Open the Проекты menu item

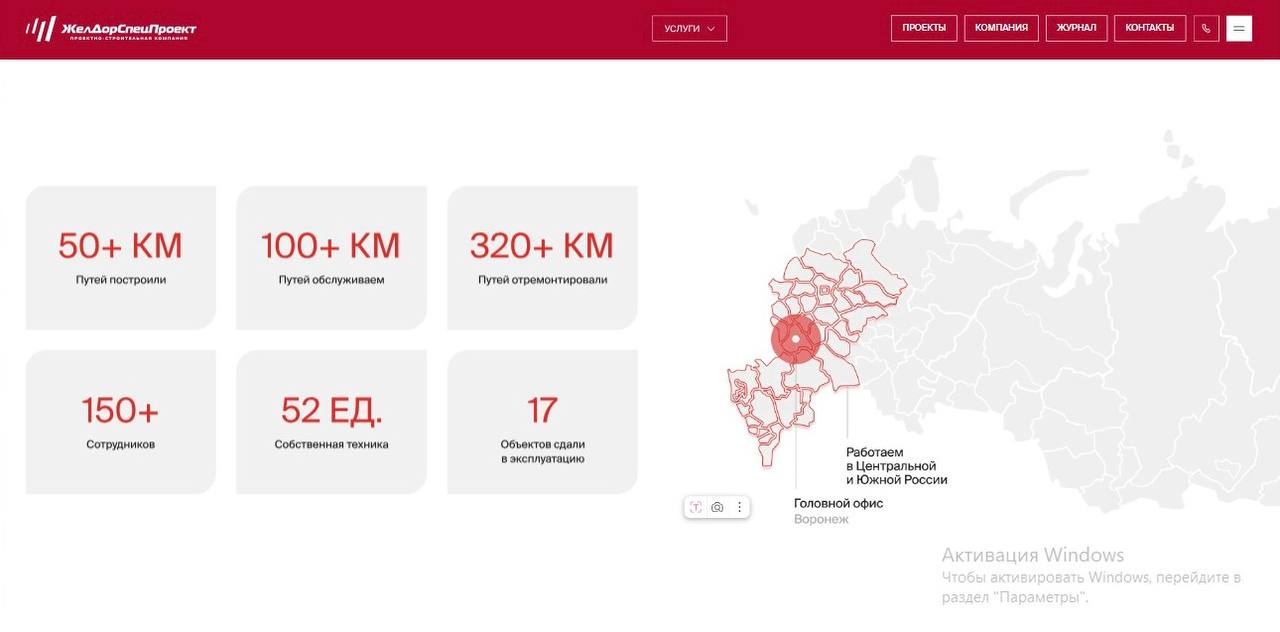point(924,28)
